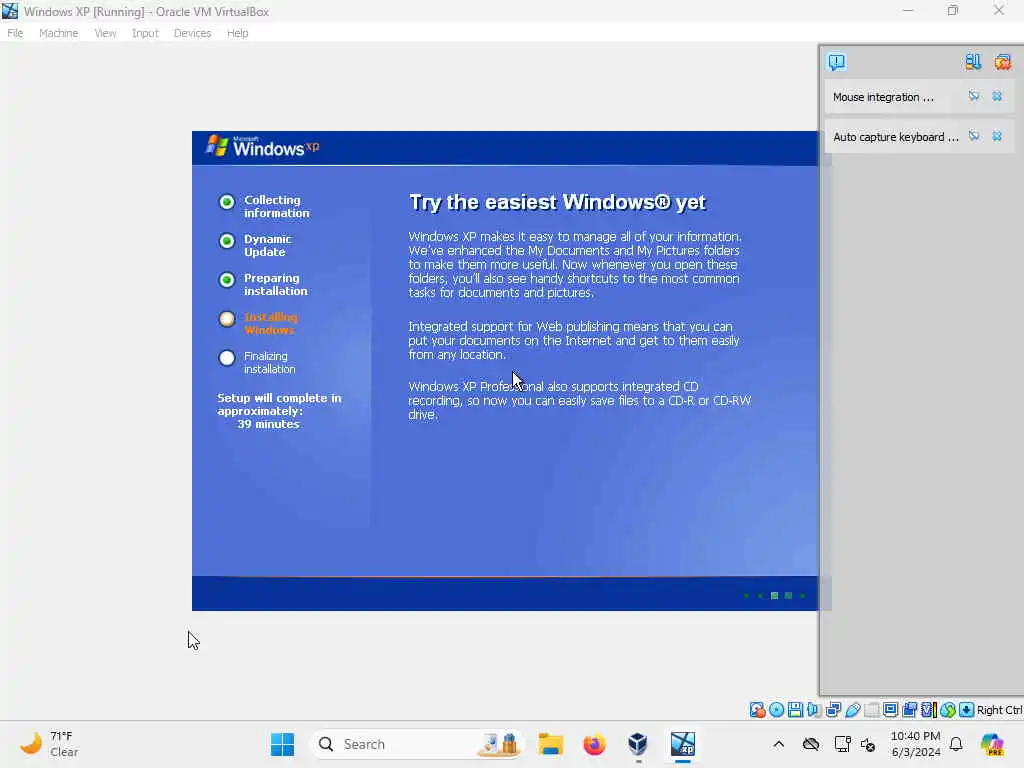Click the audio status icon
This screenshot has height=768, width=1024.
click(814, 710)
